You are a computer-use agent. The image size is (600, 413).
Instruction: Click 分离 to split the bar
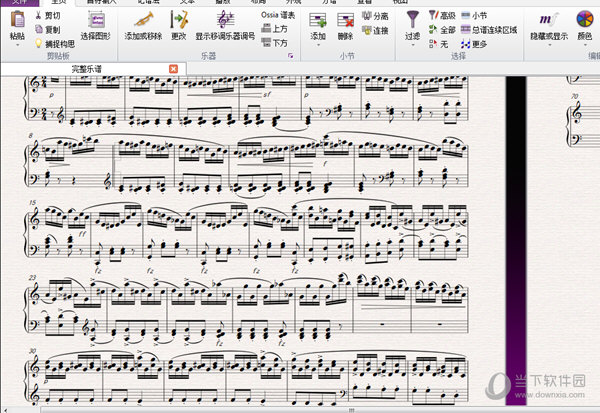coord(375,16)
